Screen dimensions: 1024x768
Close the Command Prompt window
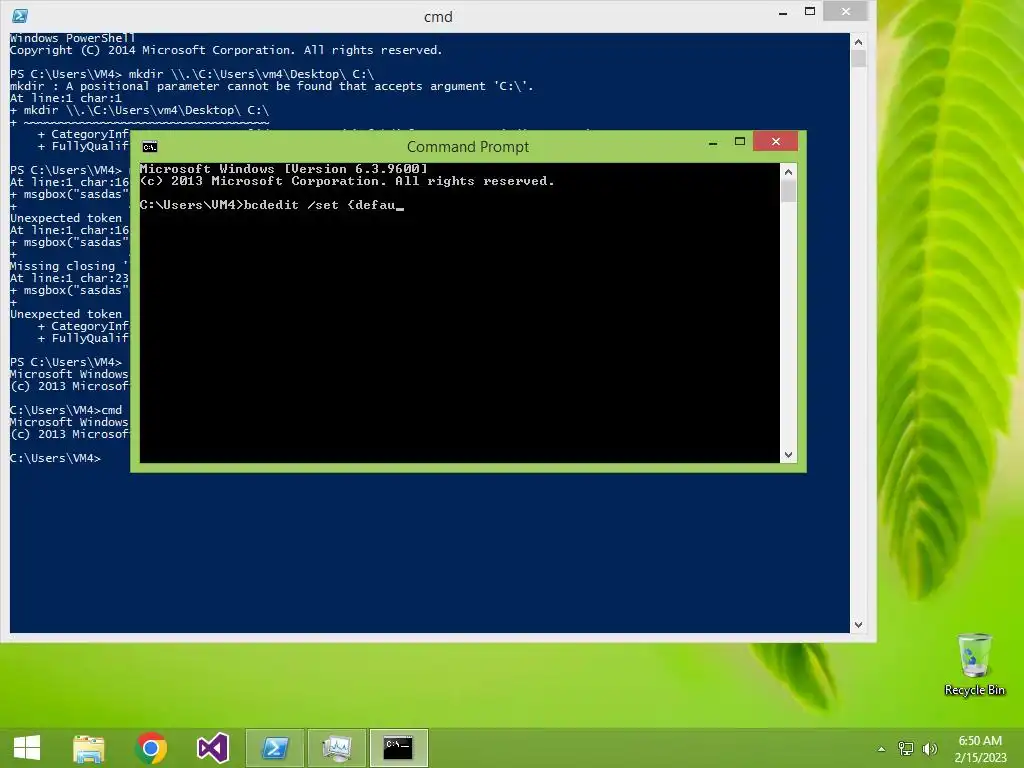pyautogui.click(x=775, y=141)
